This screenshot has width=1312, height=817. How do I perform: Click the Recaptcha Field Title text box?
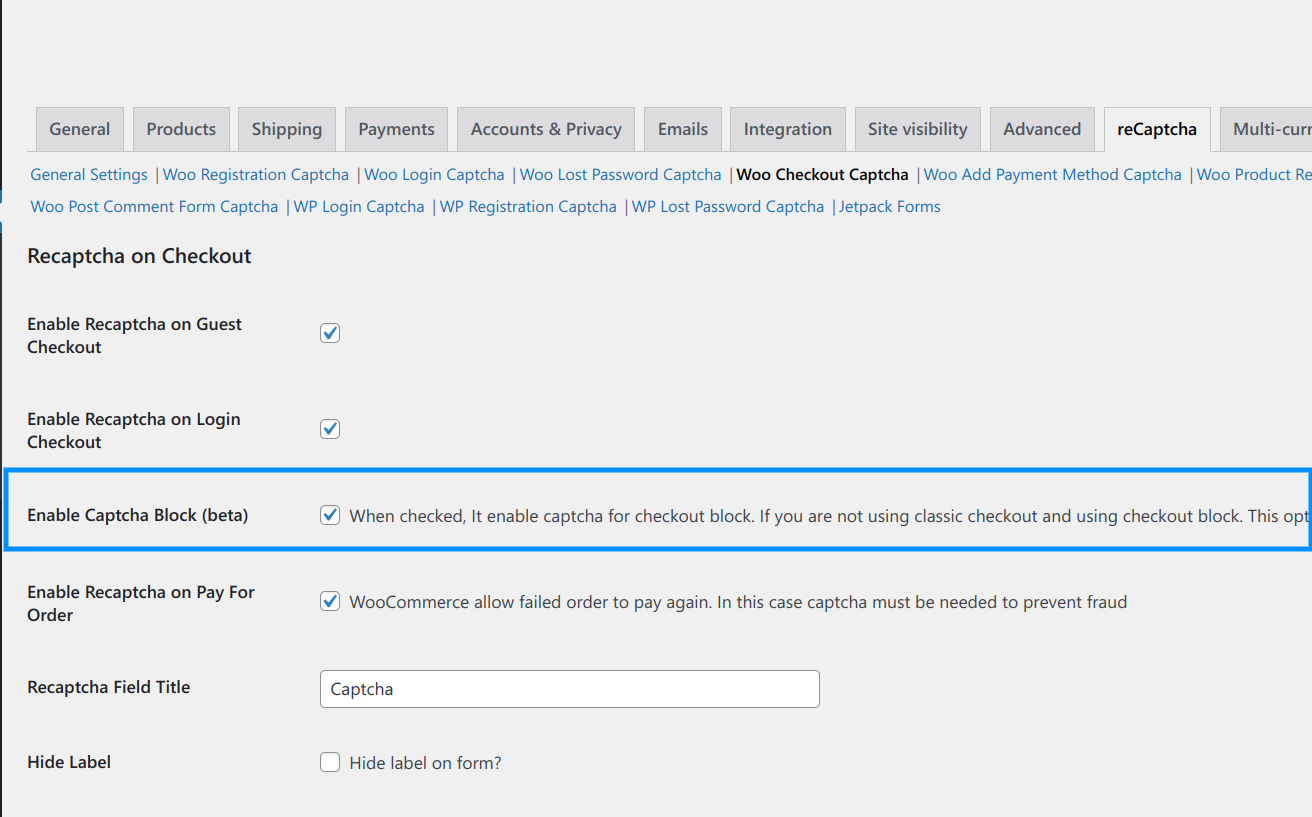569,689
